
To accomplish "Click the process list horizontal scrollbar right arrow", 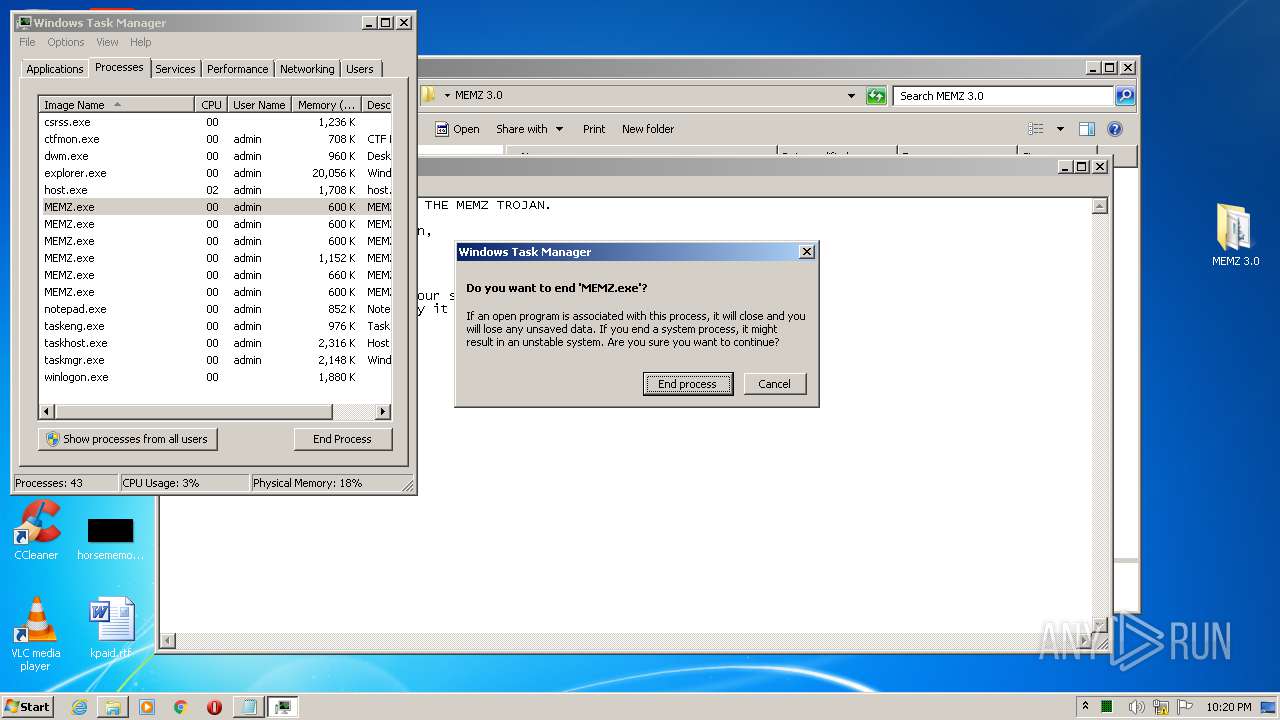I will coord(382,412).
